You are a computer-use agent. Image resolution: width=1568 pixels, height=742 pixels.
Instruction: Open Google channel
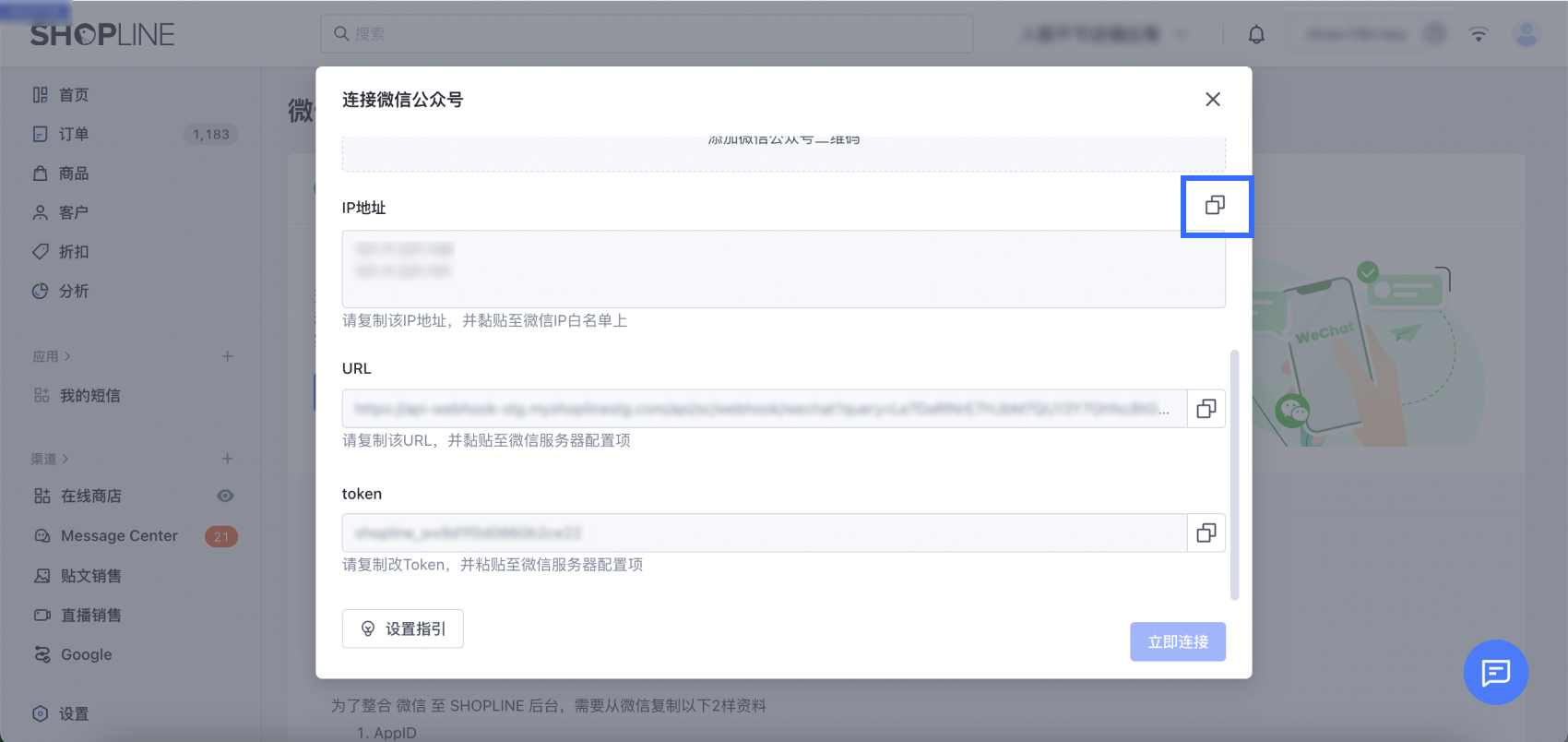86,654
